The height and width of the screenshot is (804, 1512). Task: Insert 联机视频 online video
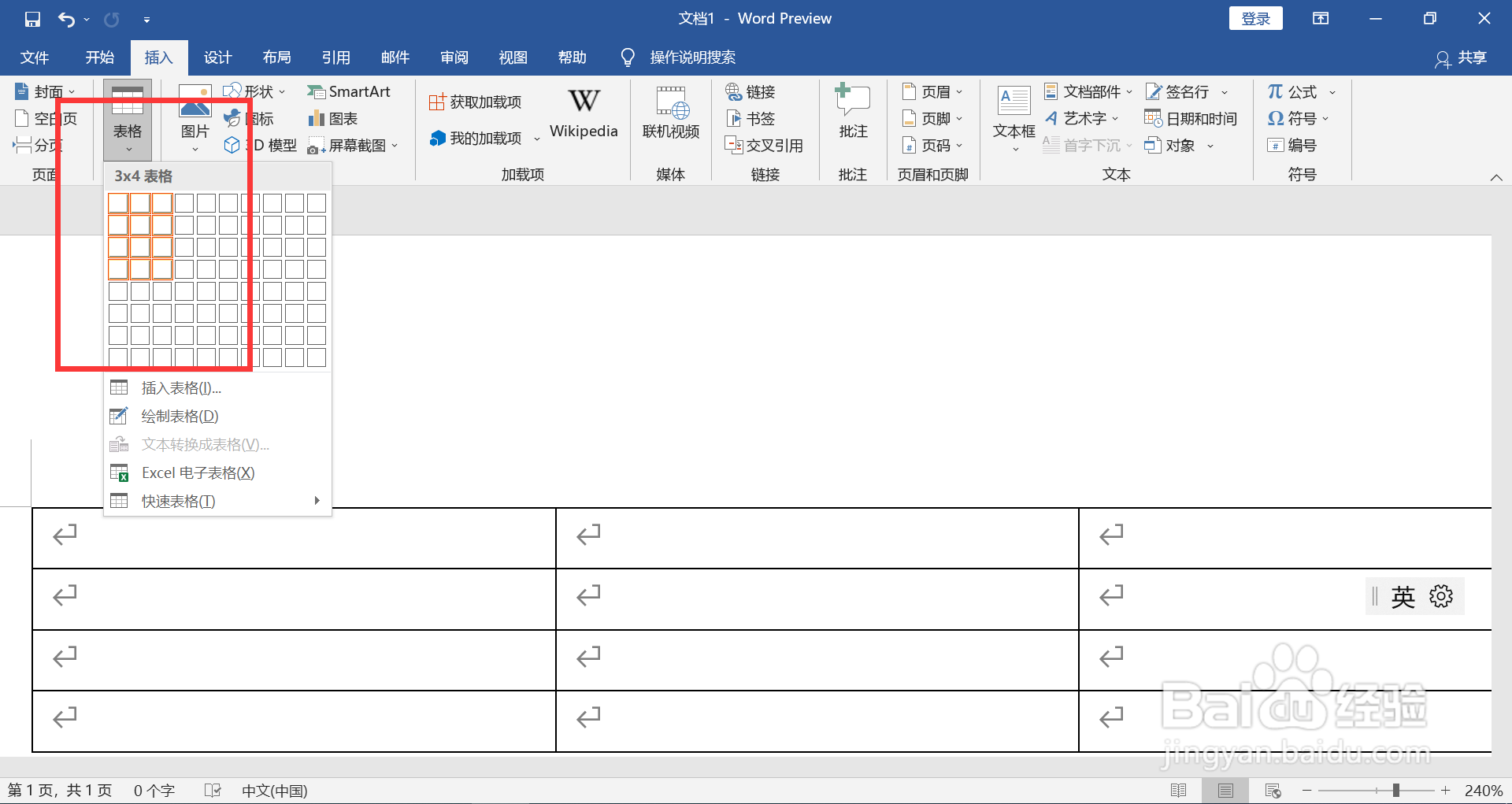coord(671,113)
